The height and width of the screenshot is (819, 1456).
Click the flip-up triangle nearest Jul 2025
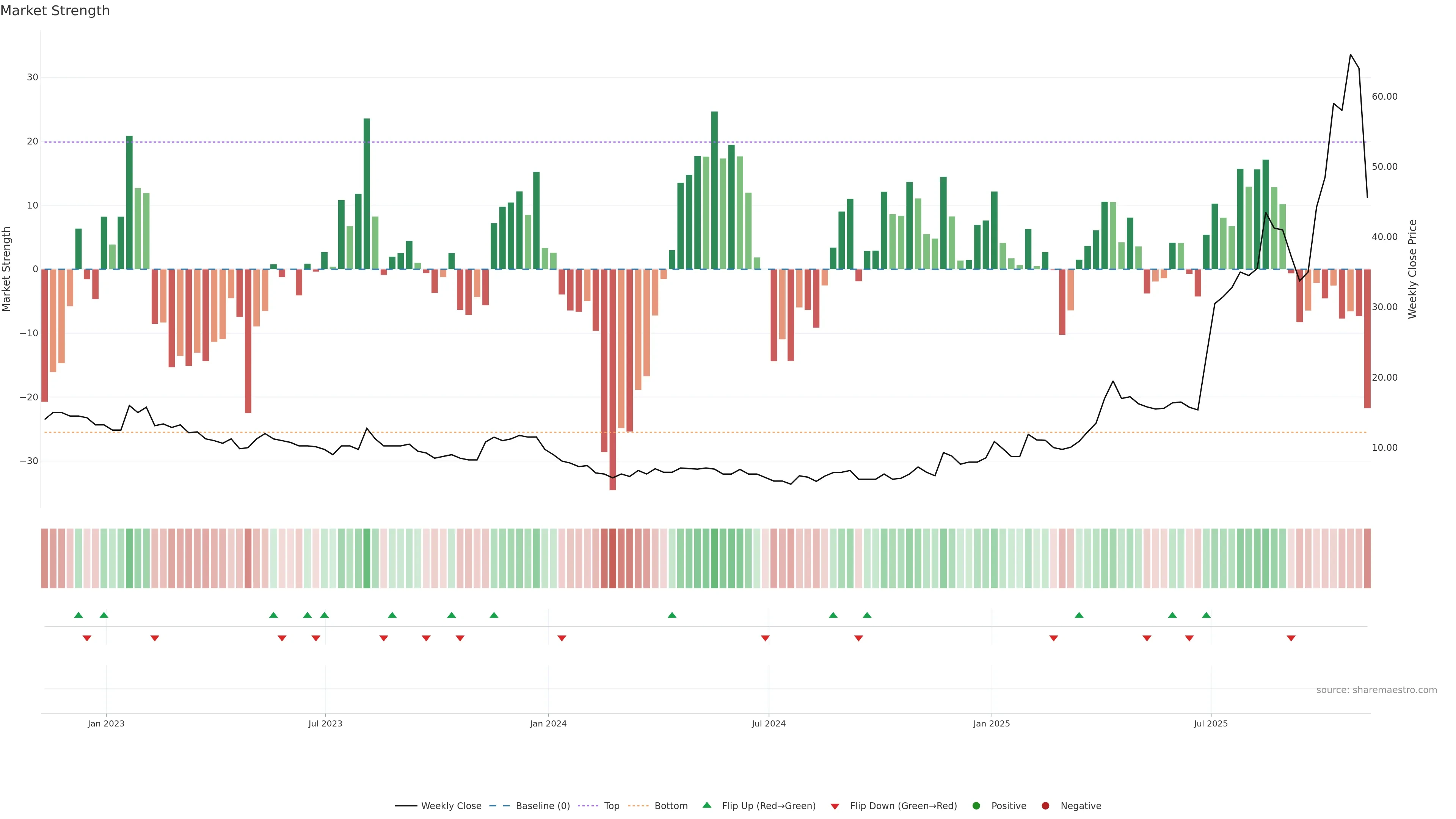click(x=1206, y=615)
